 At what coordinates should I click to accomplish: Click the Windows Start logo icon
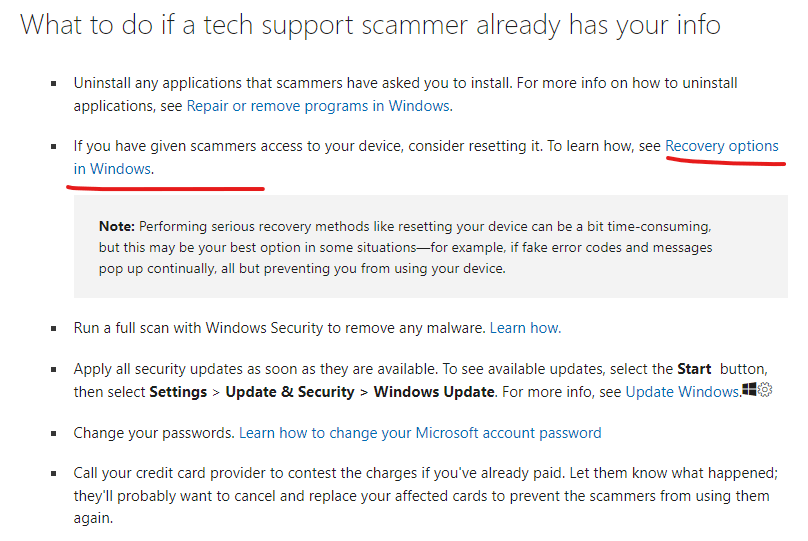tap(749, 390)
